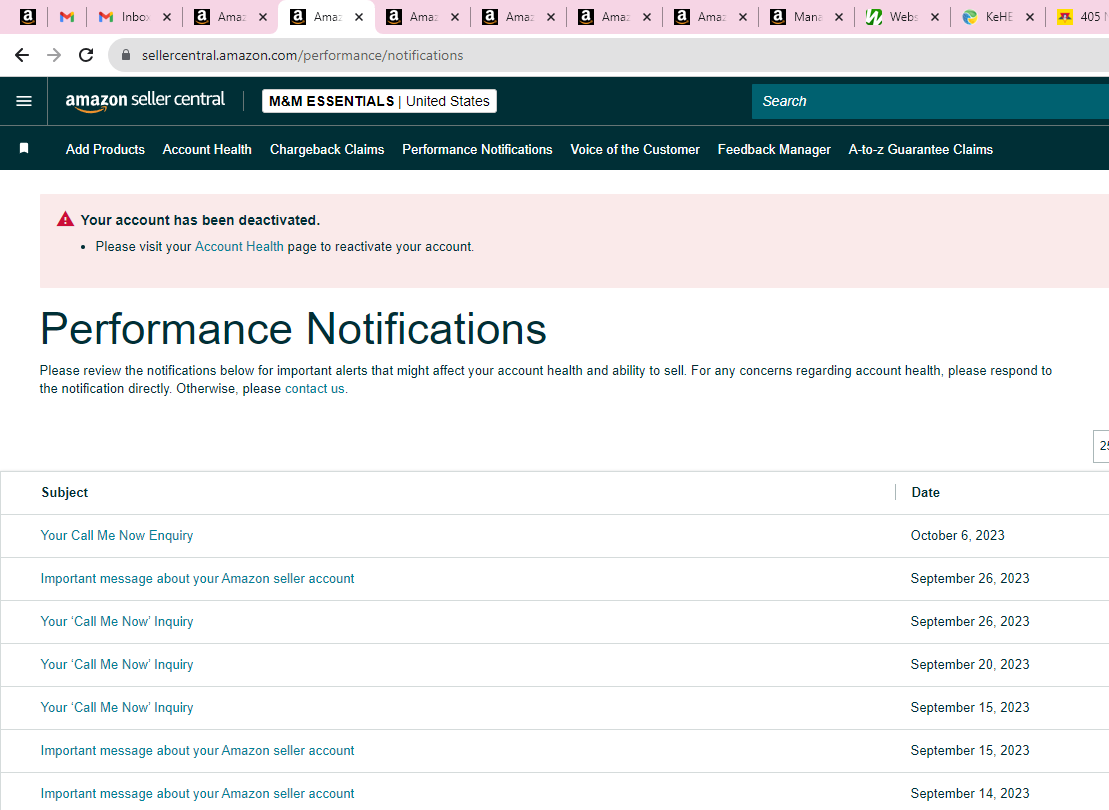Click the Date column header
Screen dimensions: 1109x810
click(x=925, y=492)
